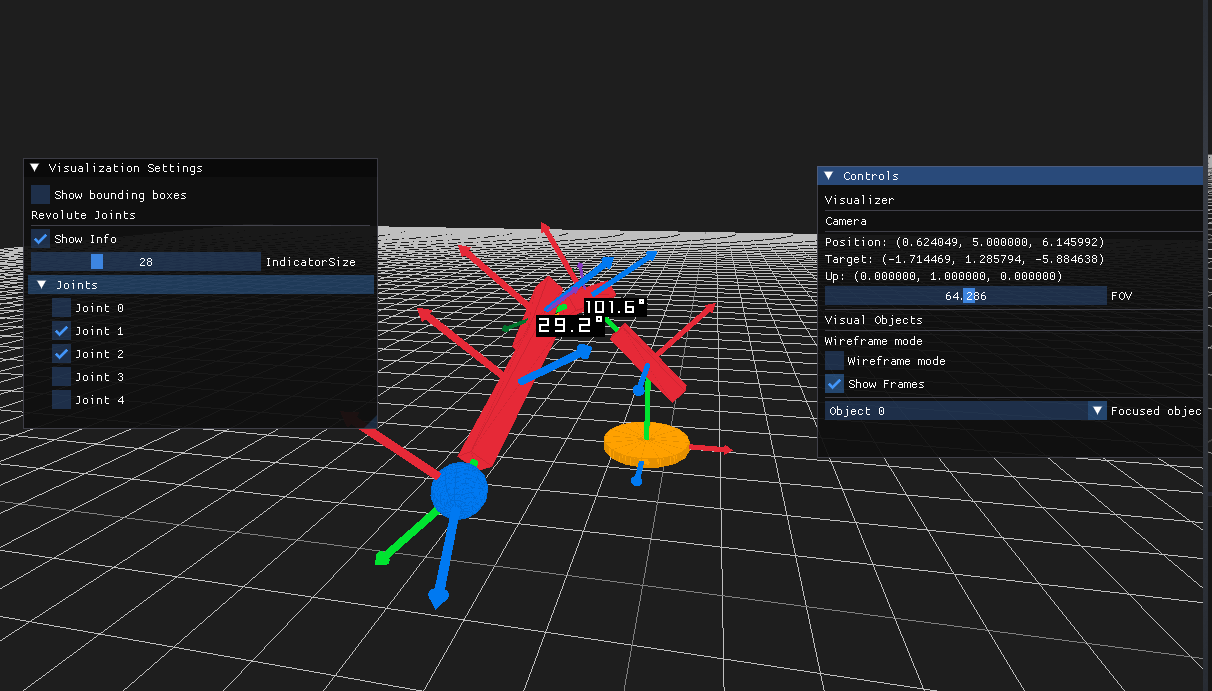This screenshot has height=691, width=1212.
Task: Click the camera Up vector text
Action: tap(943, 276)
